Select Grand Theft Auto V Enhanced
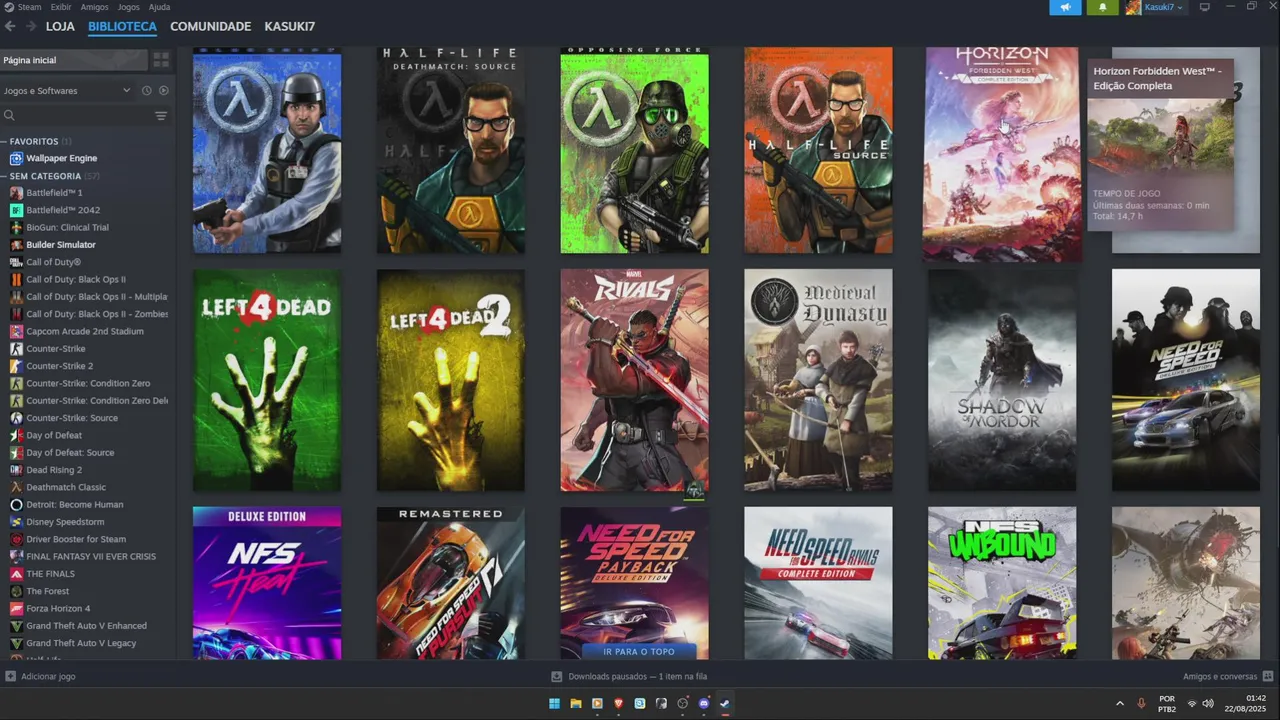 86,626
